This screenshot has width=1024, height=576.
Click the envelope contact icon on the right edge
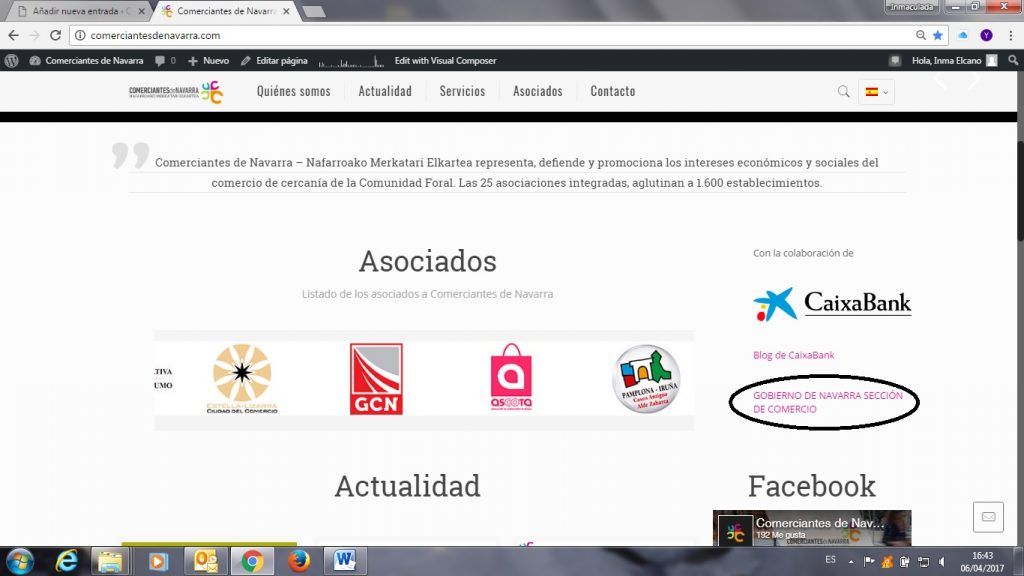(988, 517)
